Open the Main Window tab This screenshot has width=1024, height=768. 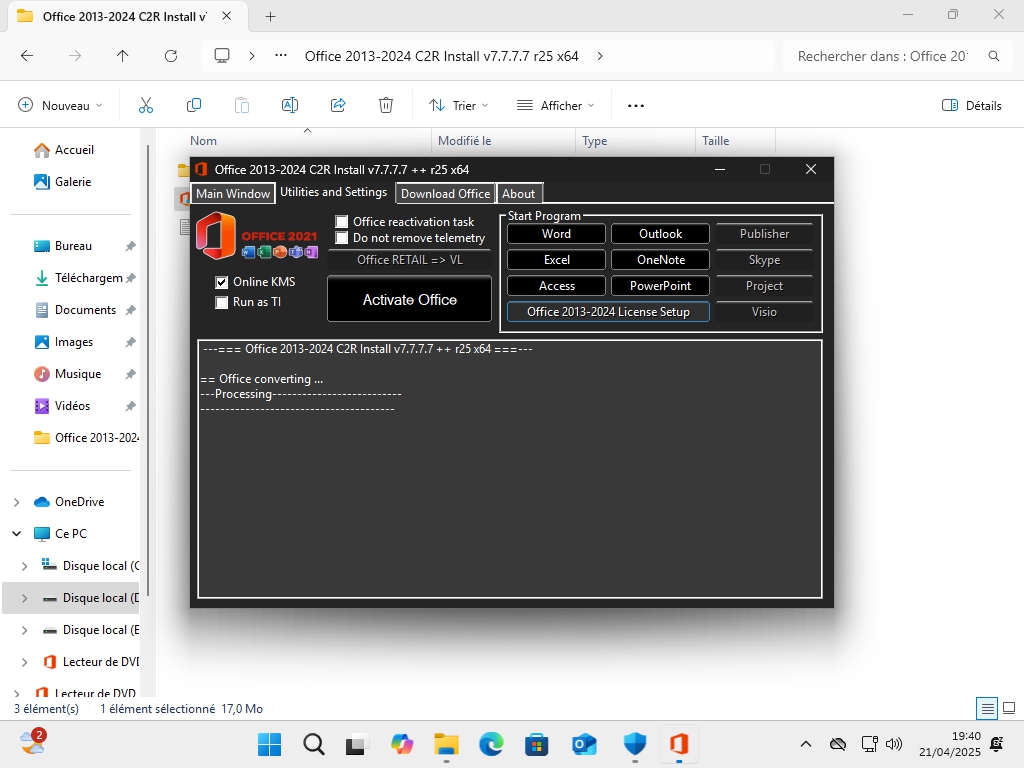point(233,194)
